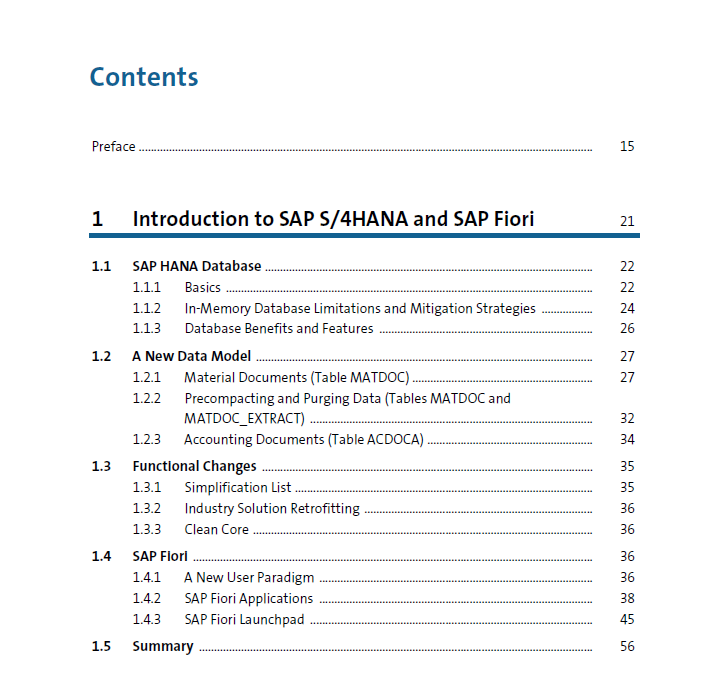Select the Functional Changes section

coord(194,467)
